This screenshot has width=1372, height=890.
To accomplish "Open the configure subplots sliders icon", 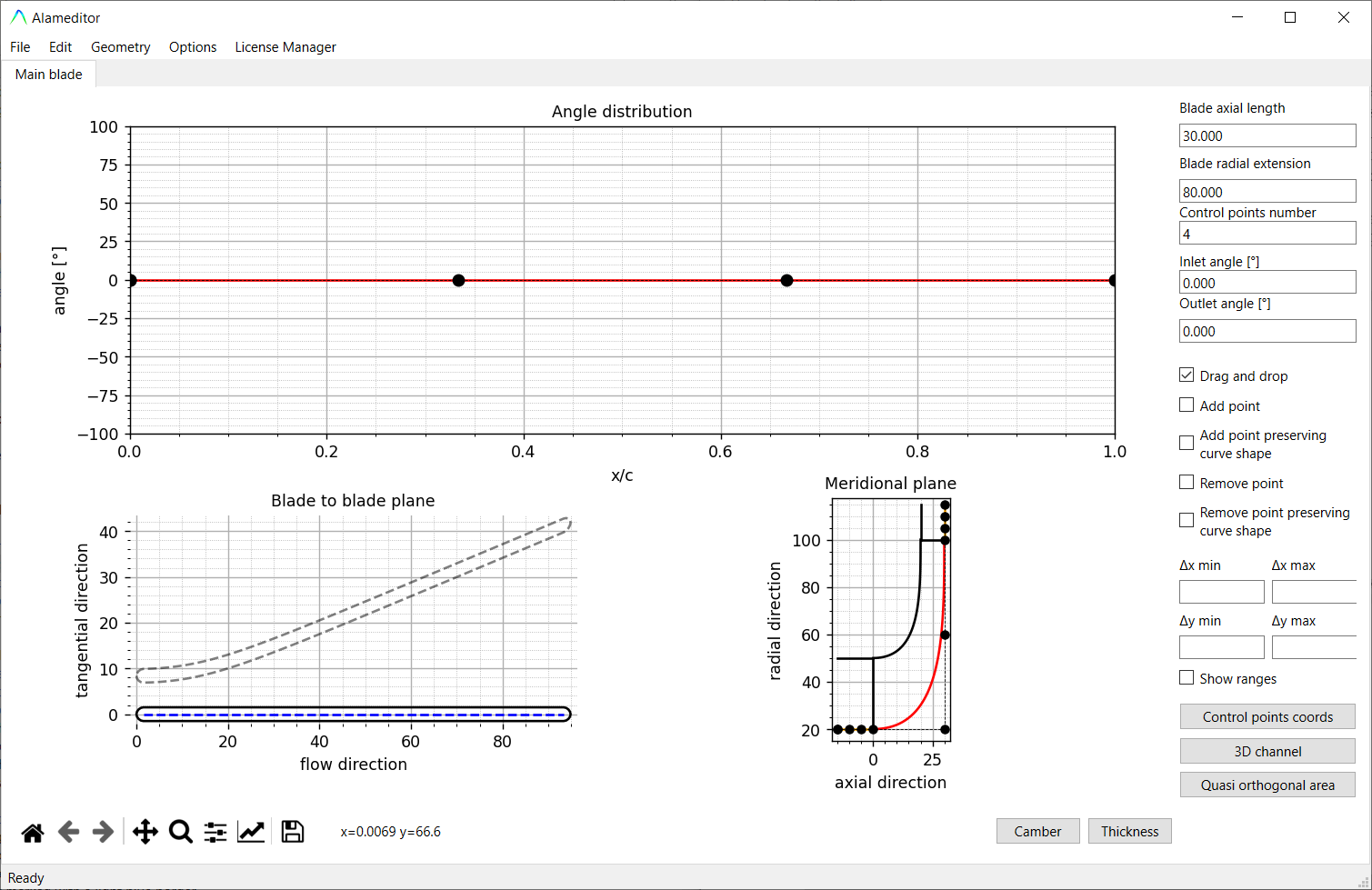I will (215, 832).
